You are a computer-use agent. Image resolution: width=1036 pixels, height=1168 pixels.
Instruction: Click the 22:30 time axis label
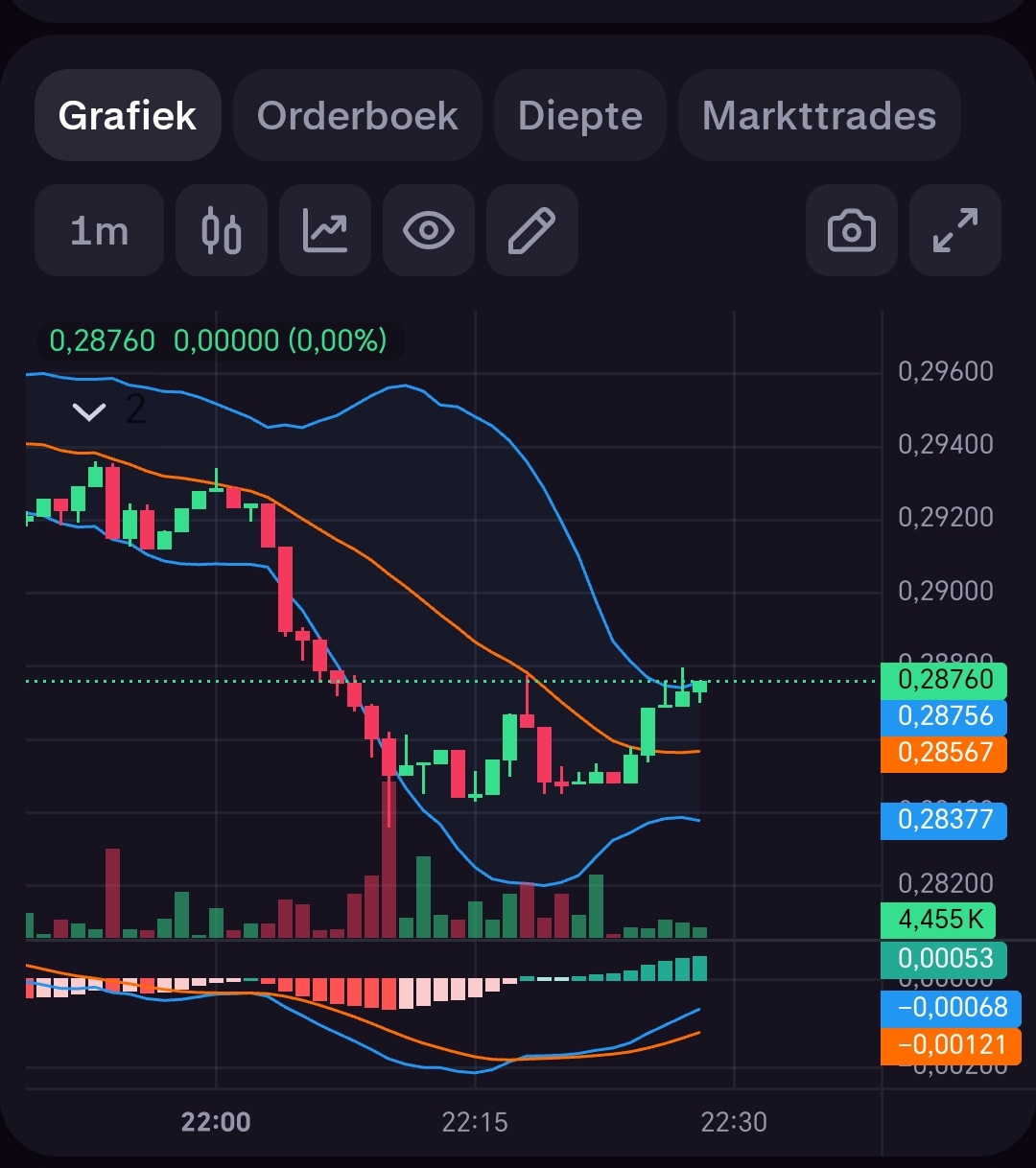(734, 1122)
